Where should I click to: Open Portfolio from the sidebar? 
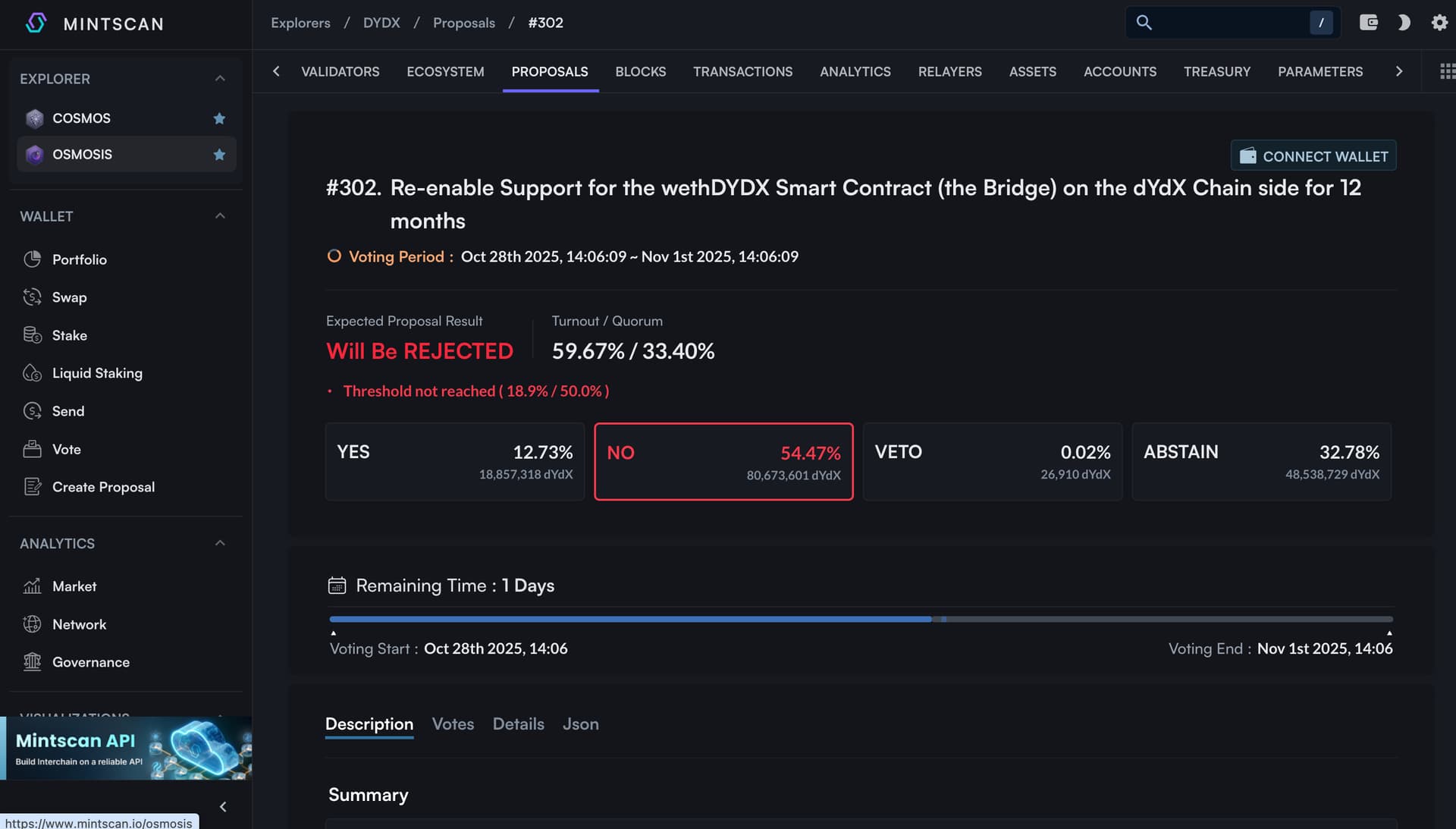[x=79, y=259]
